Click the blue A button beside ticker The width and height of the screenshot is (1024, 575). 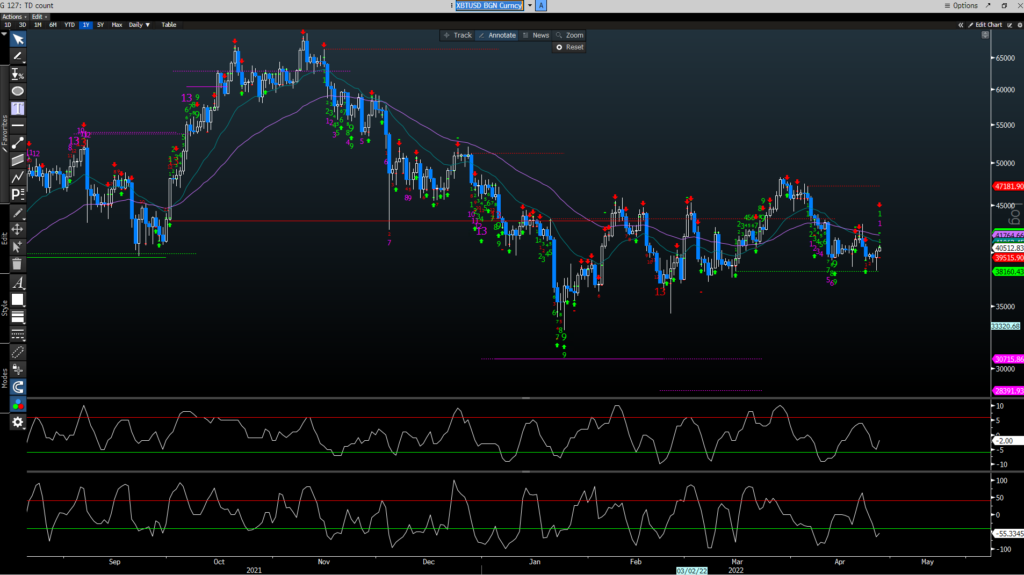pos(541,5)
